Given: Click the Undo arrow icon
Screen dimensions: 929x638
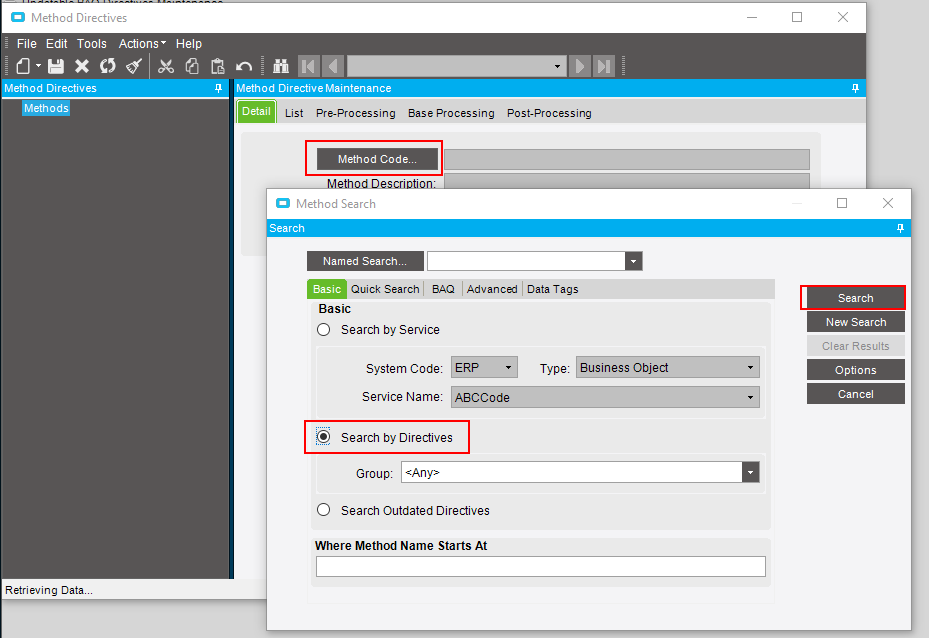Looking at the screenshot, I should pos(244,66).
